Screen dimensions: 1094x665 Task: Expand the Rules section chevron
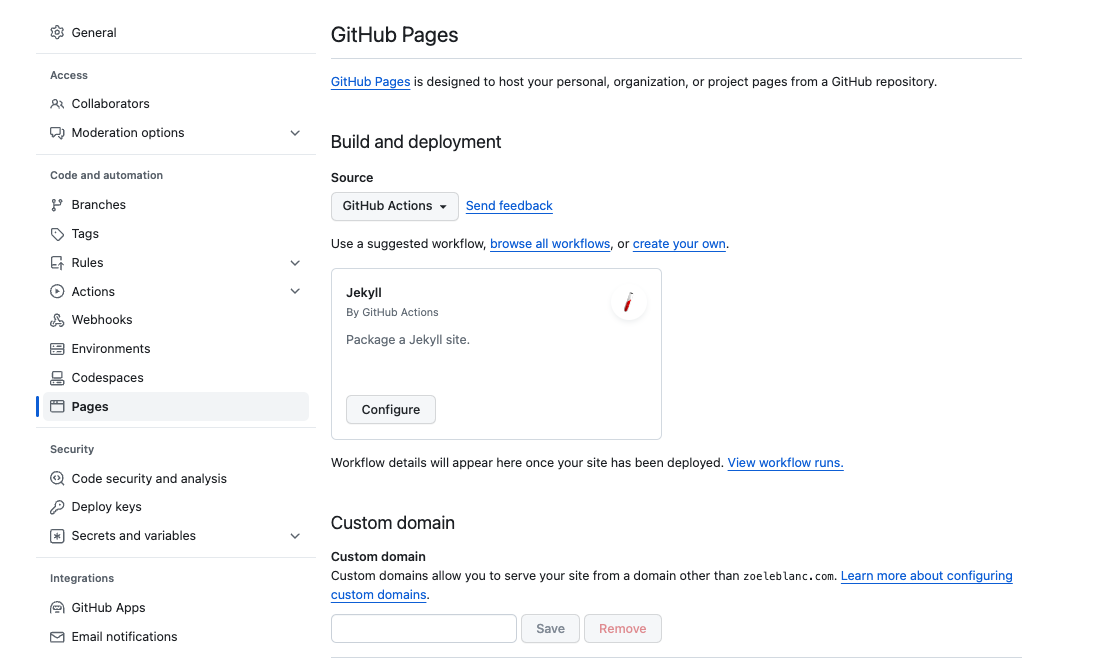pyautogui.click(x=295, y=263)
